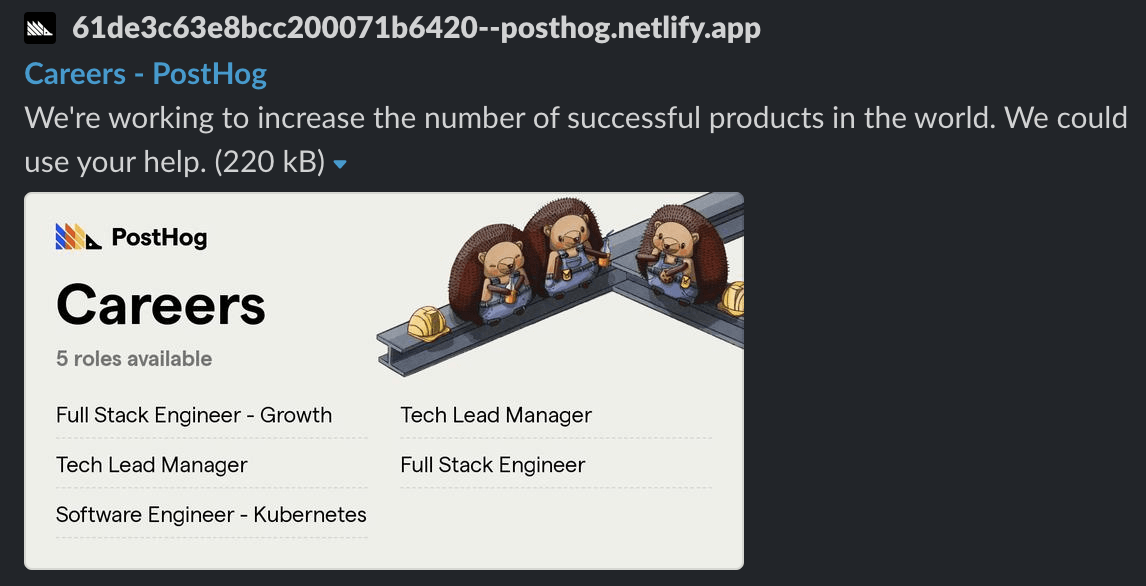Click the steel I-beam end in the illustration

[x=392, y=352]
